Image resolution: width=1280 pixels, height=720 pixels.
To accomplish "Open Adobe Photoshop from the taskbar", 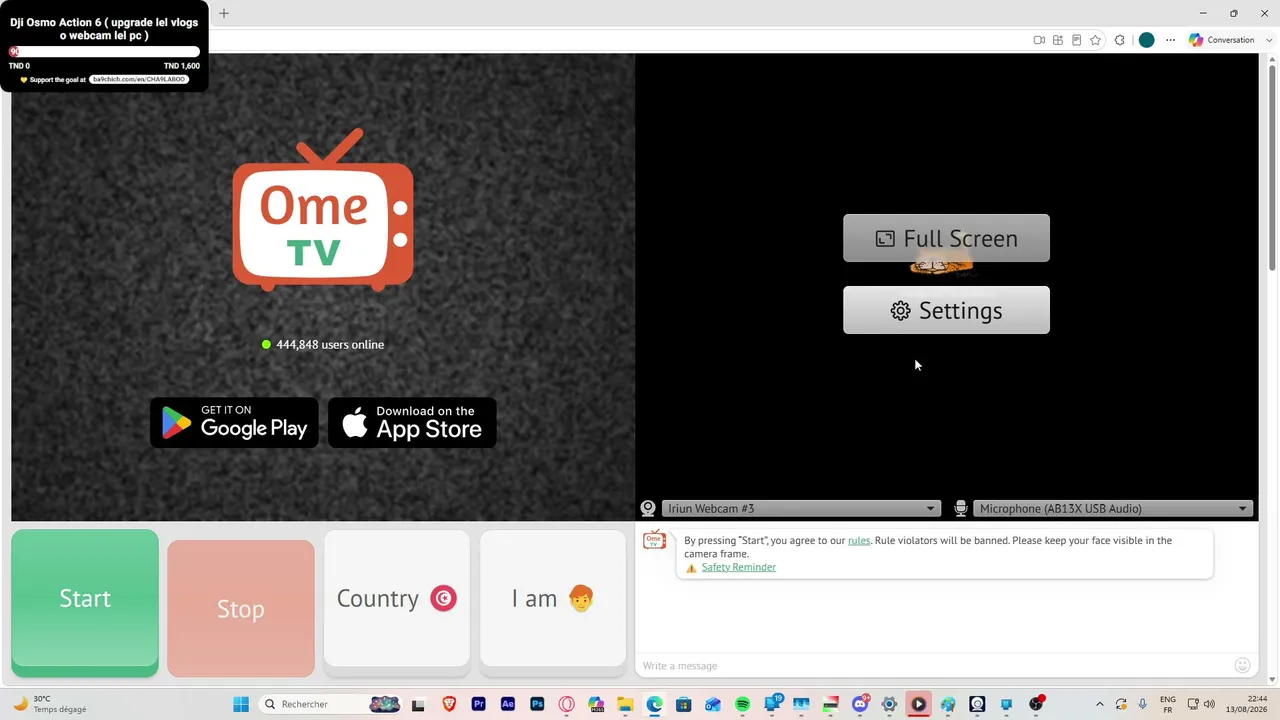I will (537, 704).
